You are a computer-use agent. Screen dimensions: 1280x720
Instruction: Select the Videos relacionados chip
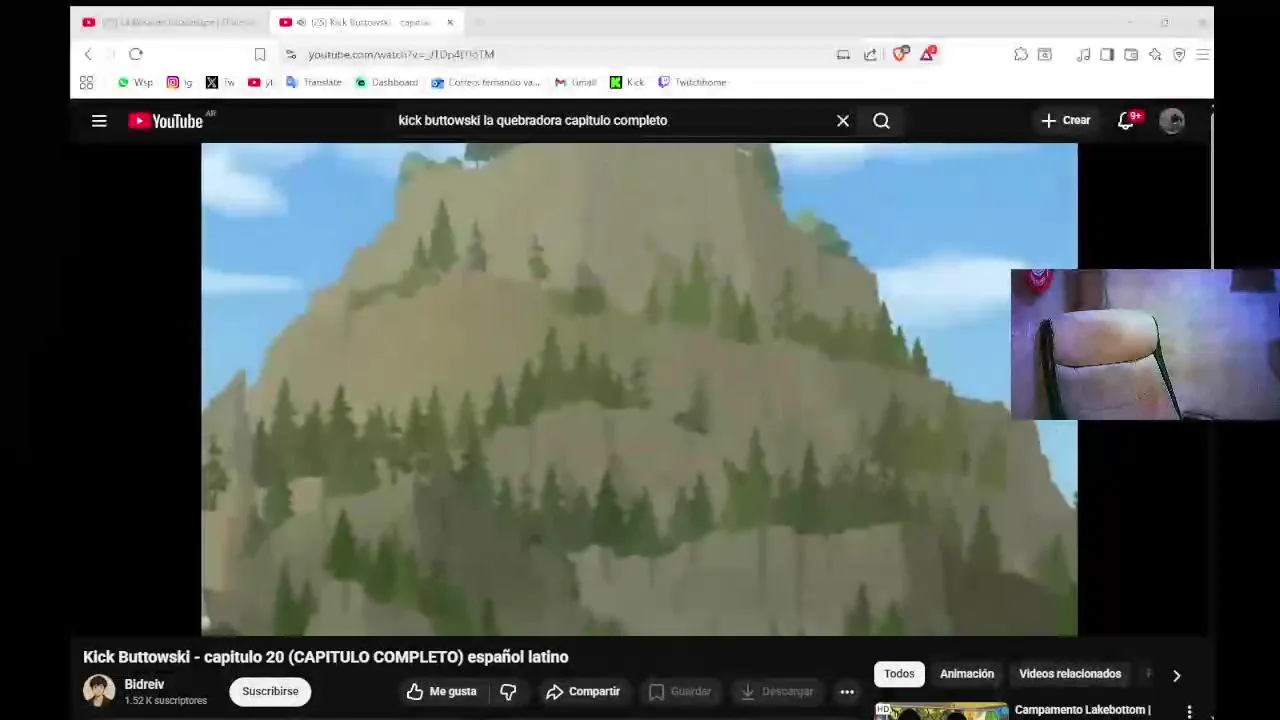(x=1070, y=674)
